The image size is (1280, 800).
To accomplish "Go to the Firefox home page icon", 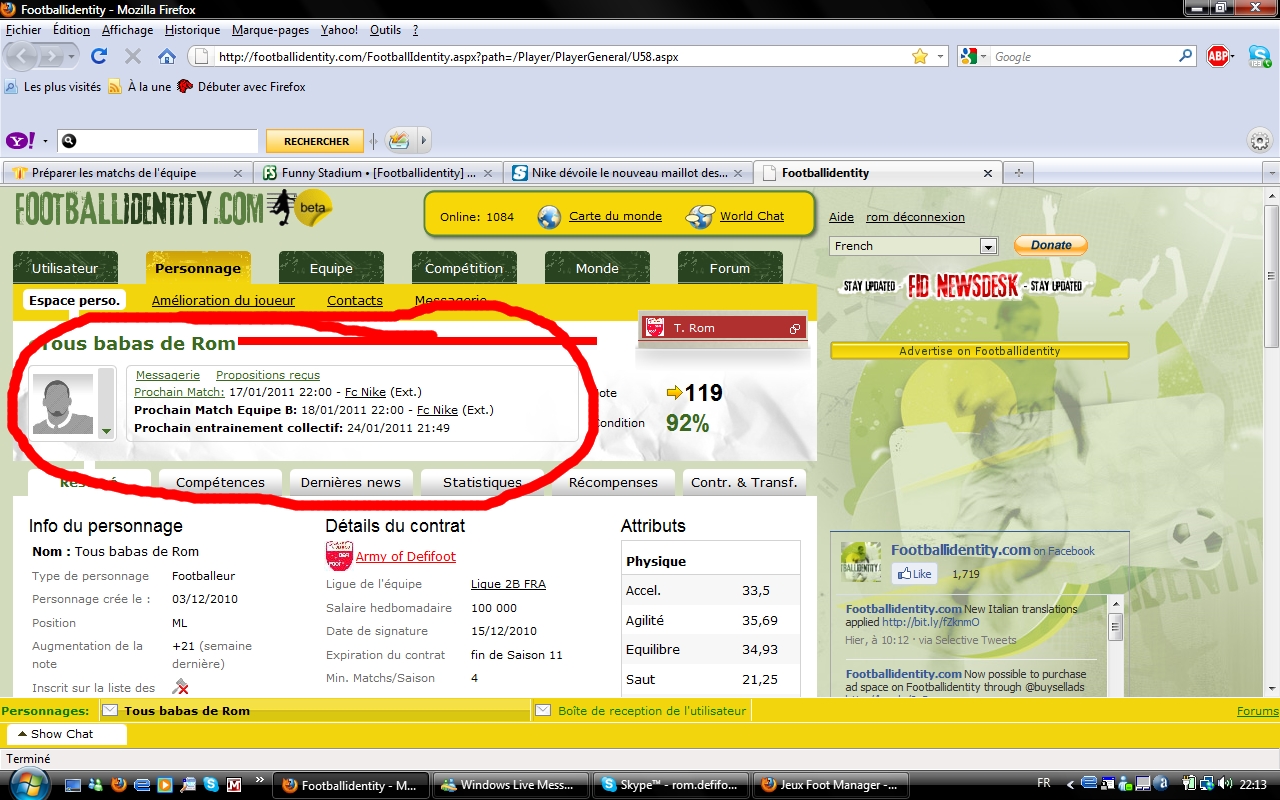I will [x=167, y=56].
